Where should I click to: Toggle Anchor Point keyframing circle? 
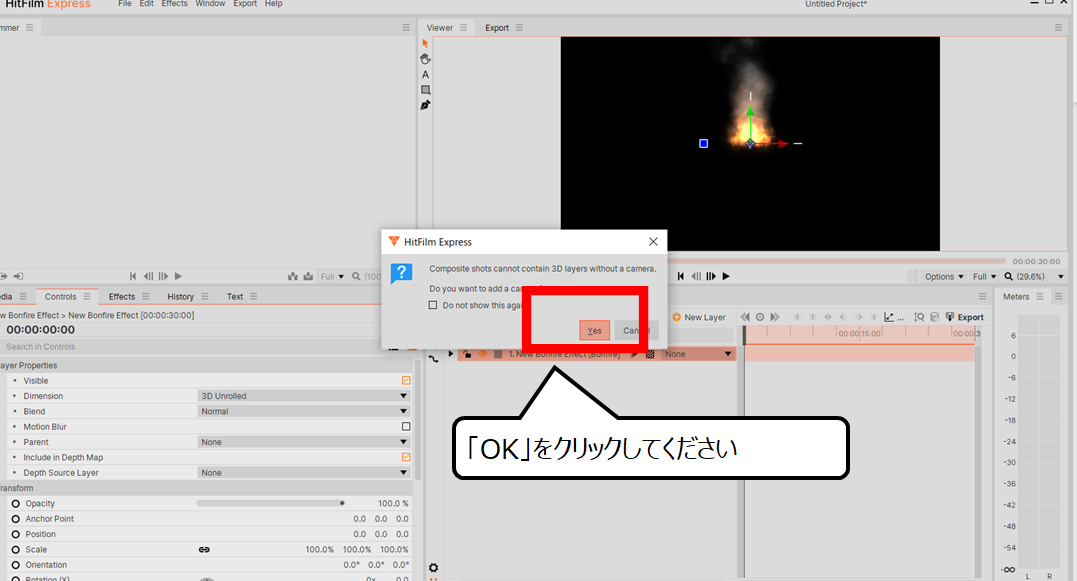(x=16, y=519)
